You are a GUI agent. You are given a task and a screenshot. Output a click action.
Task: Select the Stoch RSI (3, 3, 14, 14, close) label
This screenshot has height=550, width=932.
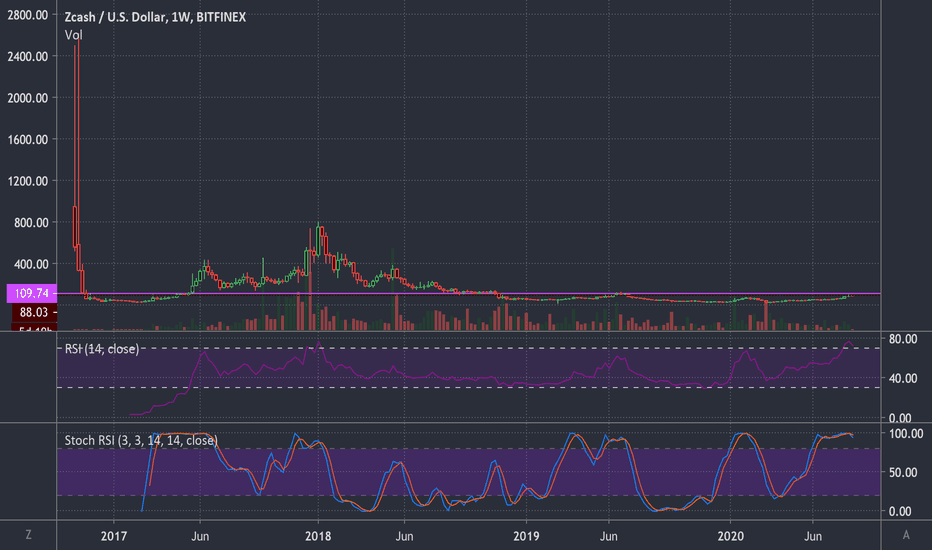pyautogui.click(x=141, y=441)
